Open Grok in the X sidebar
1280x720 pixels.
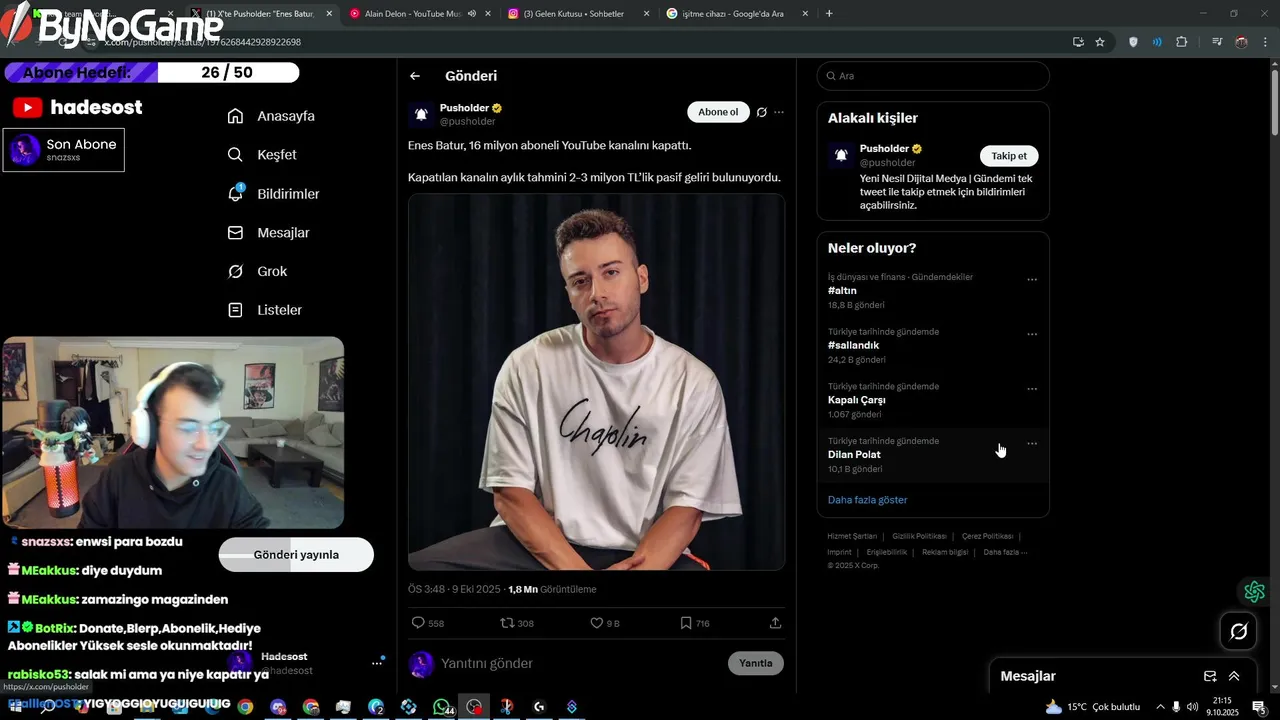tap(257, 272)
